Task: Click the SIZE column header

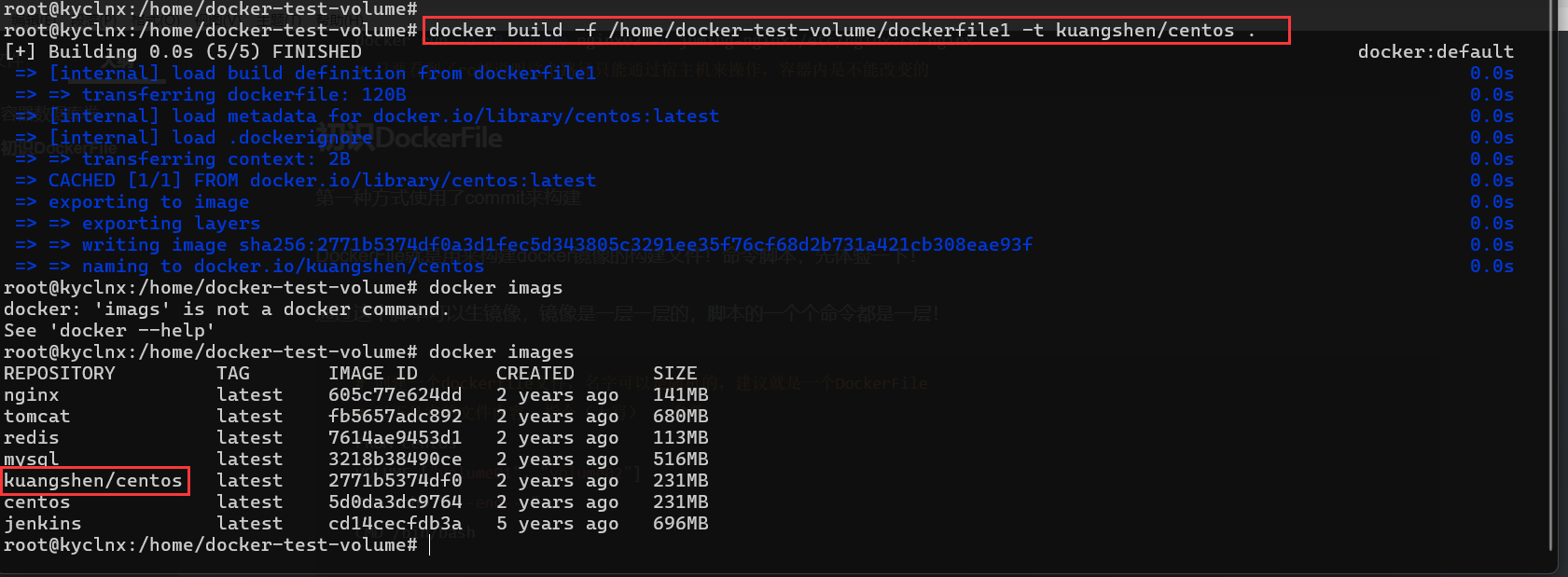Action: click(x=674, y=374)
